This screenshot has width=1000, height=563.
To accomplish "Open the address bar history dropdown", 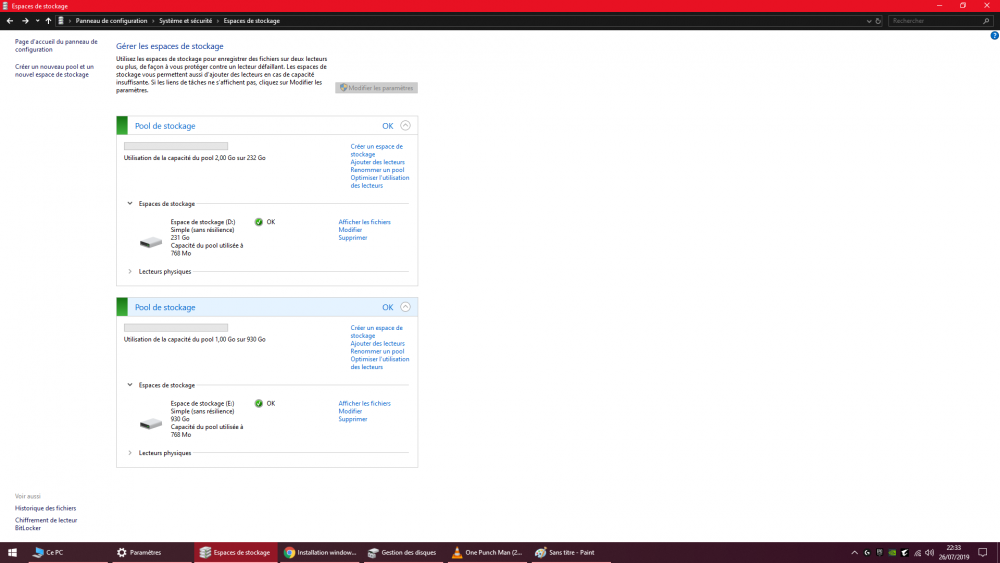I will 869,21.
